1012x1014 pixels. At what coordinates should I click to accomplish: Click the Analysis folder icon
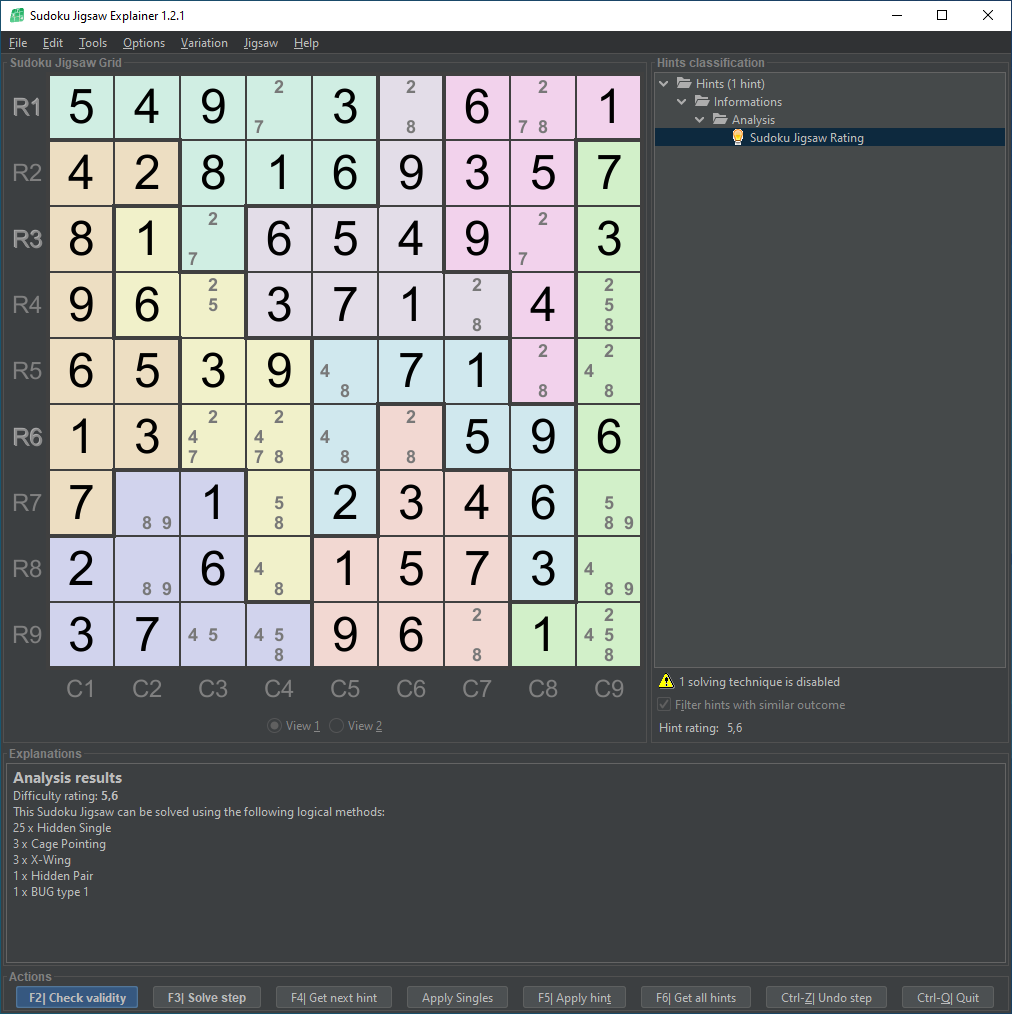click(720, 119)
